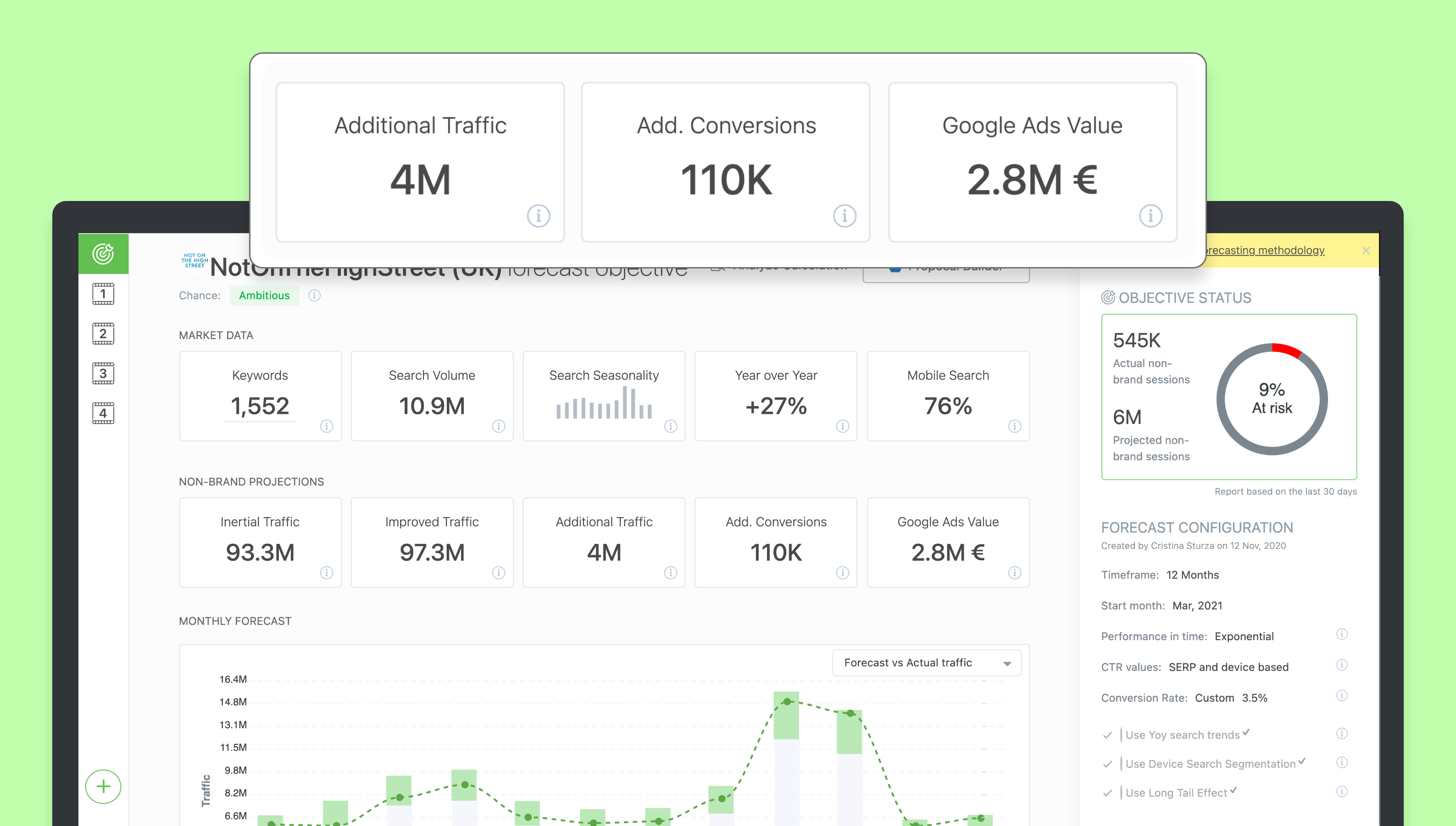Click info icon in dashboard Additional Traffic card

(671, 572)
